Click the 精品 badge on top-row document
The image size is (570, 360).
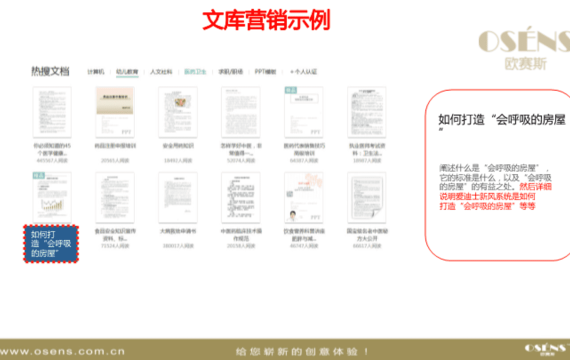click(x=291, y=90)
